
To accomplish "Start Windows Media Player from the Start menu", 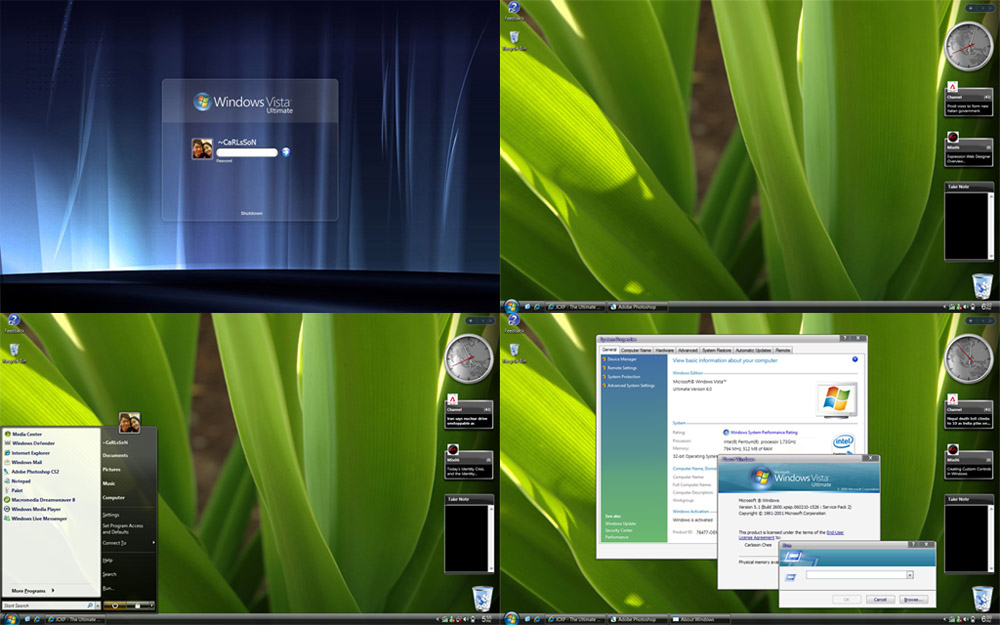I will tap(36, 509).
